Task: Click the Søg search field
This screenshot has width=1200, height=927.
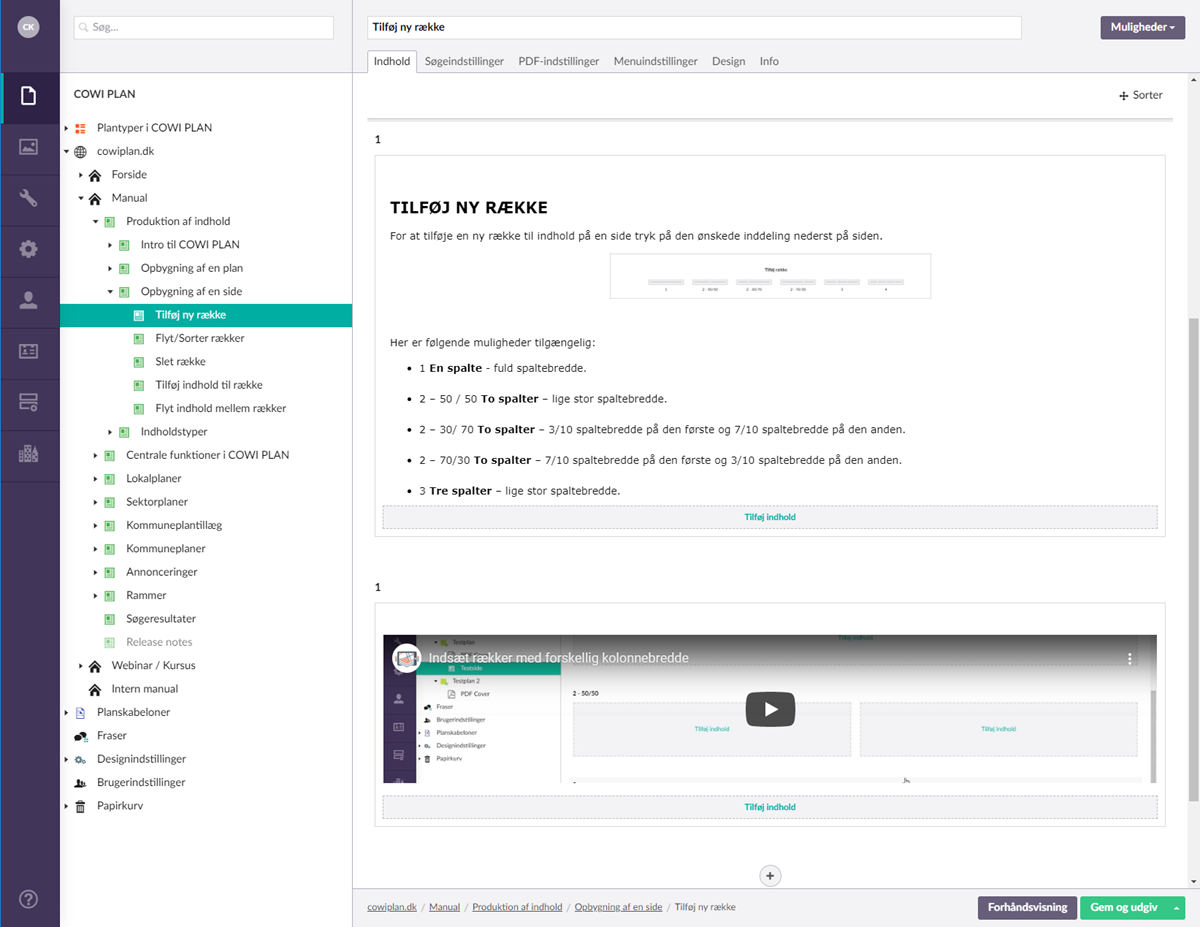Action: pyautogui.click(x=204, y=28)
